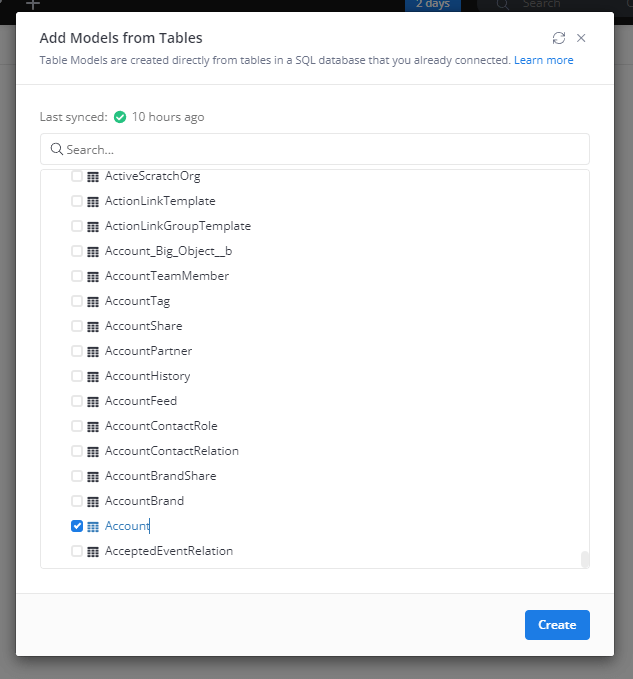Screen dimensions: 633x679
Task: Click the table list scrollbar thumb
Action: 585,559
